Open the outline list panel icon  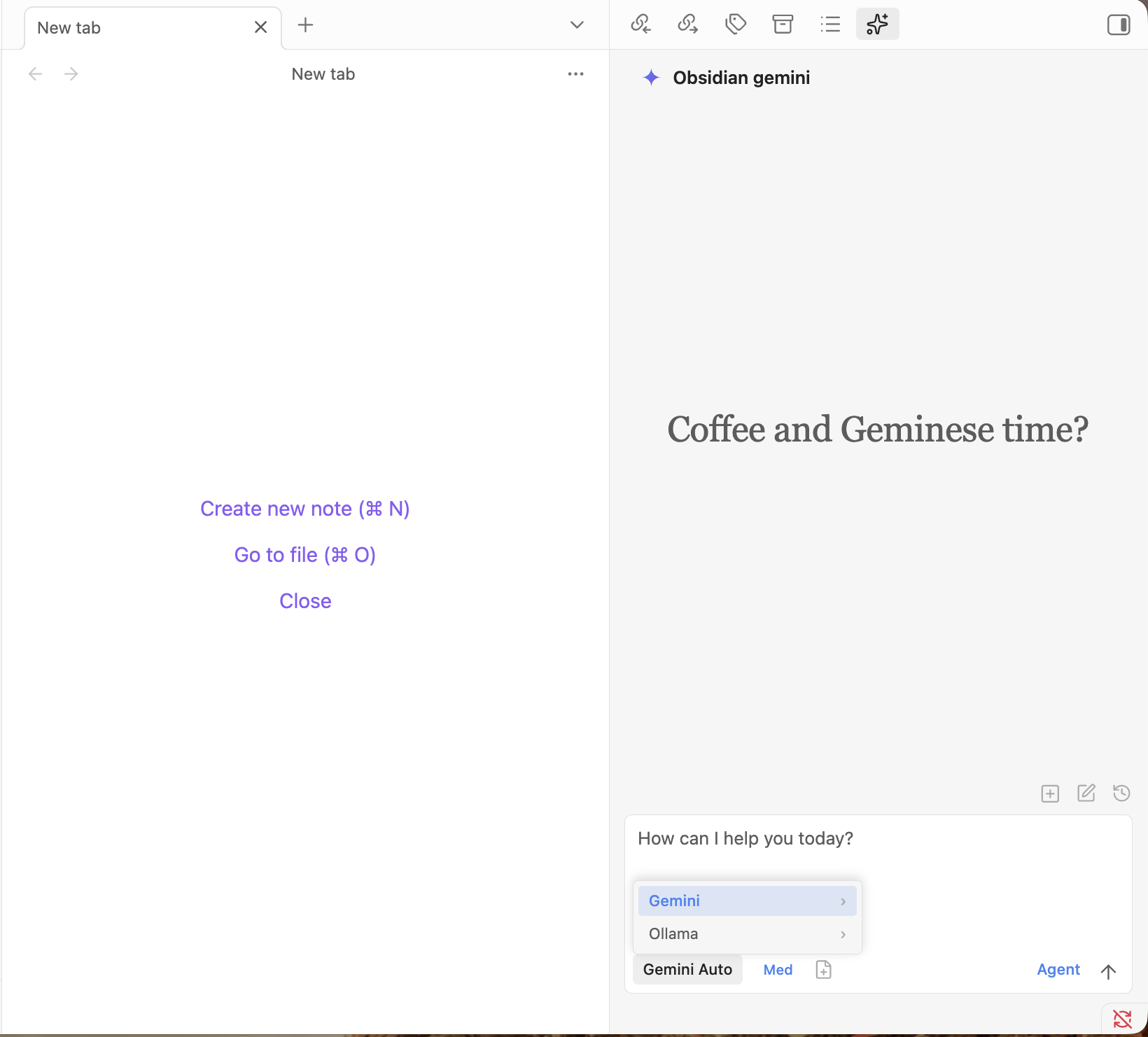coord(830,24)
